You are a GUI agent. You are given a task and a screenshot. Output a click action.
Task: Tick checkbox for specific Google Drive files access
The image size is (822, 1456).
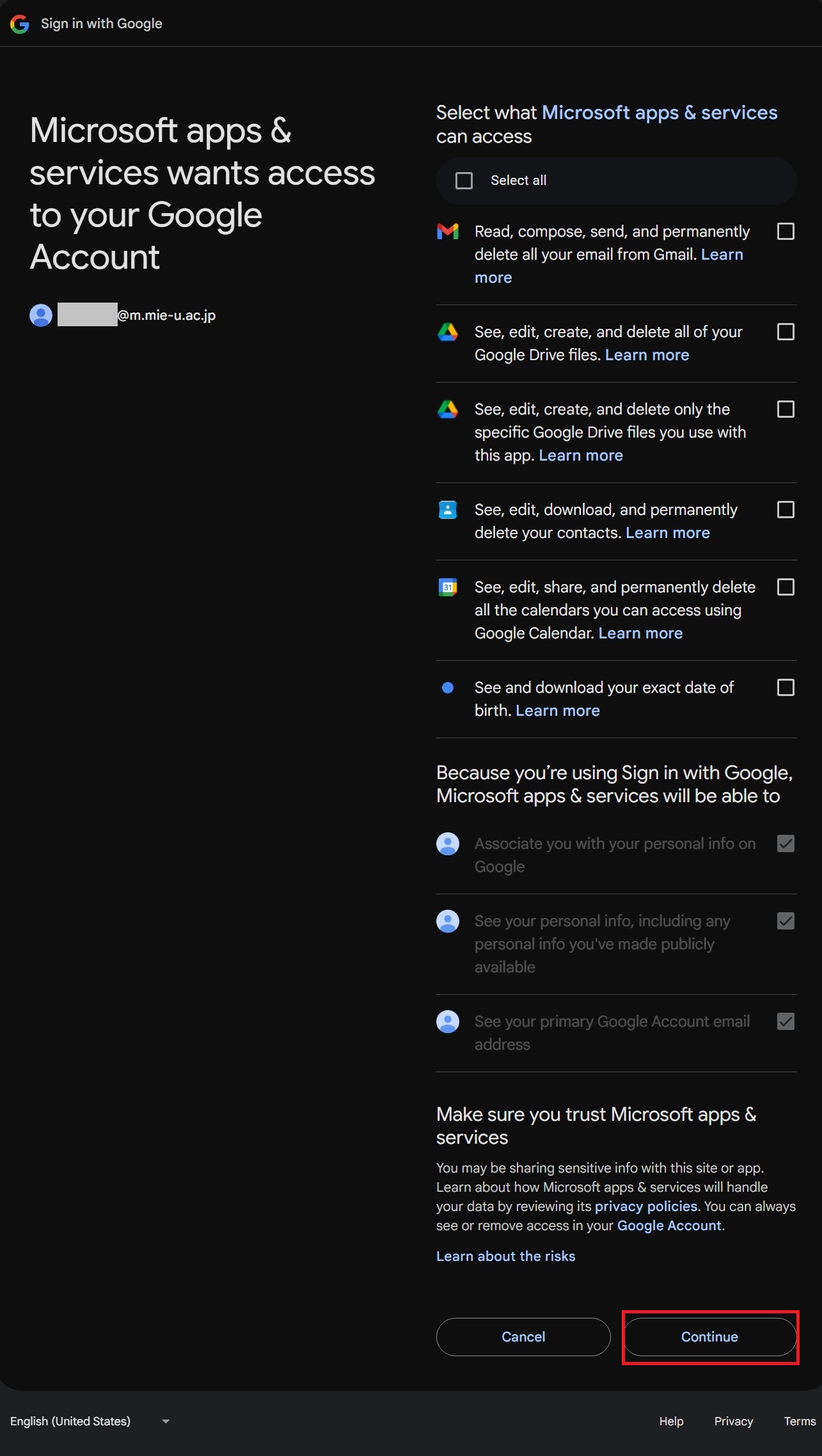[x=786, y=409]
